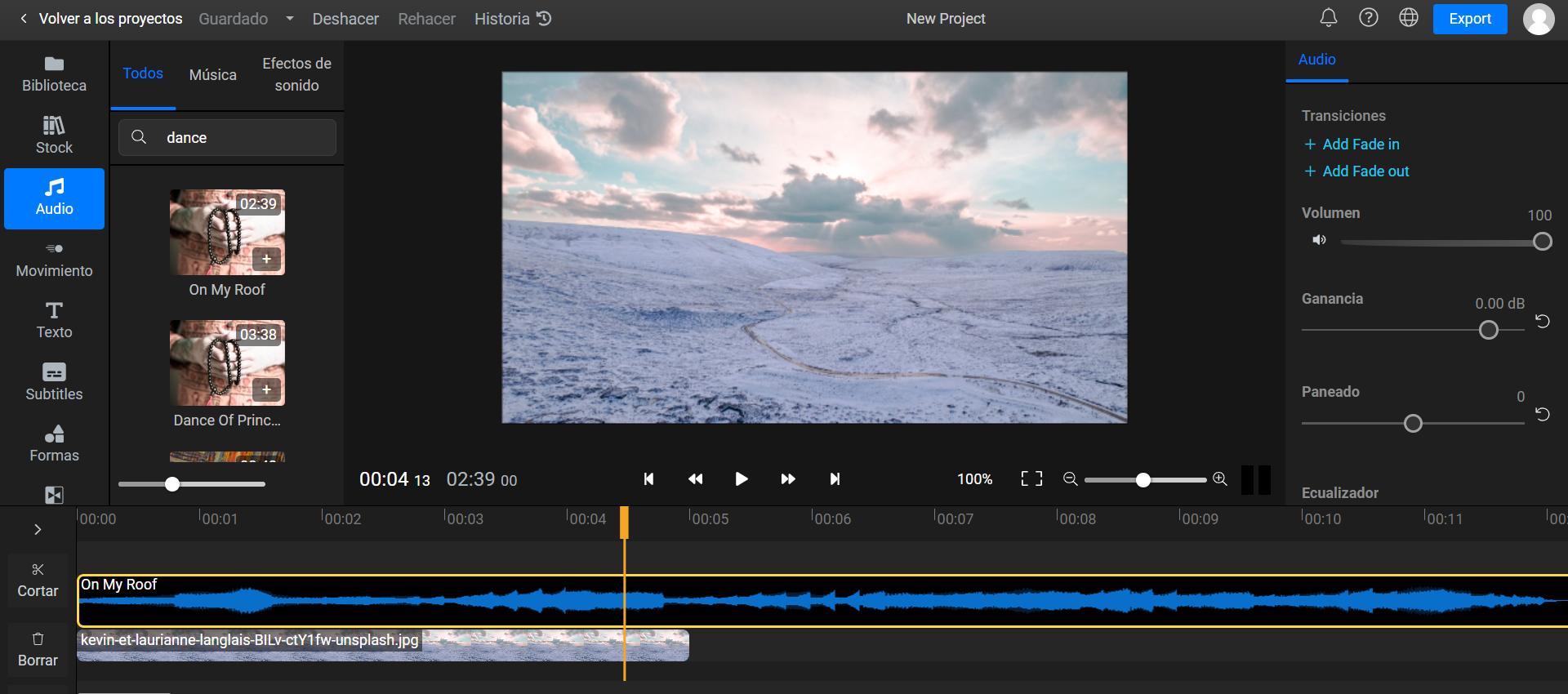Select the Texto tool in sidebar
The image size is (1568, 694).
tap(54, 319)
